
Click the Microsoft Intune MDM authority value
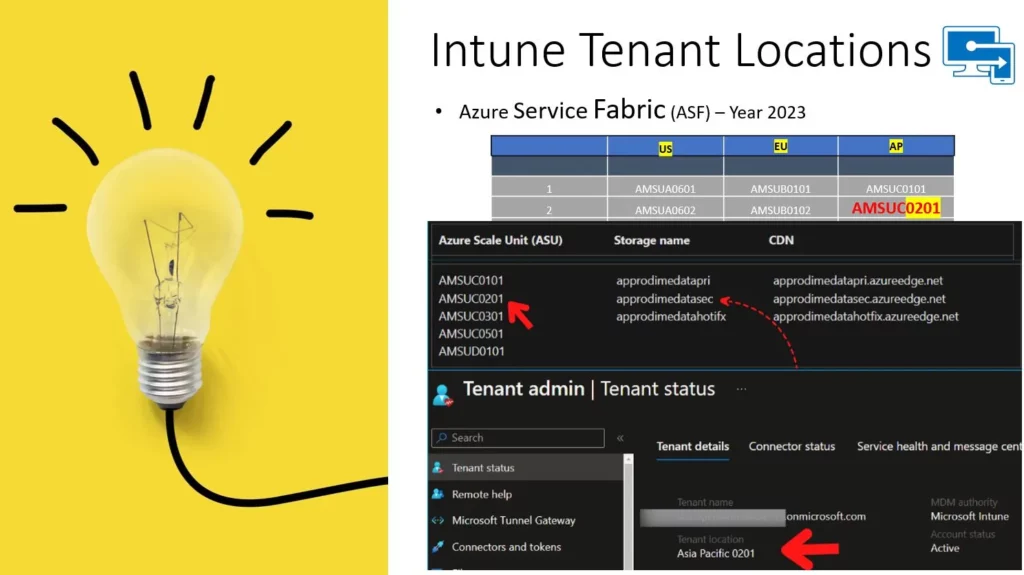click(970, 516)
